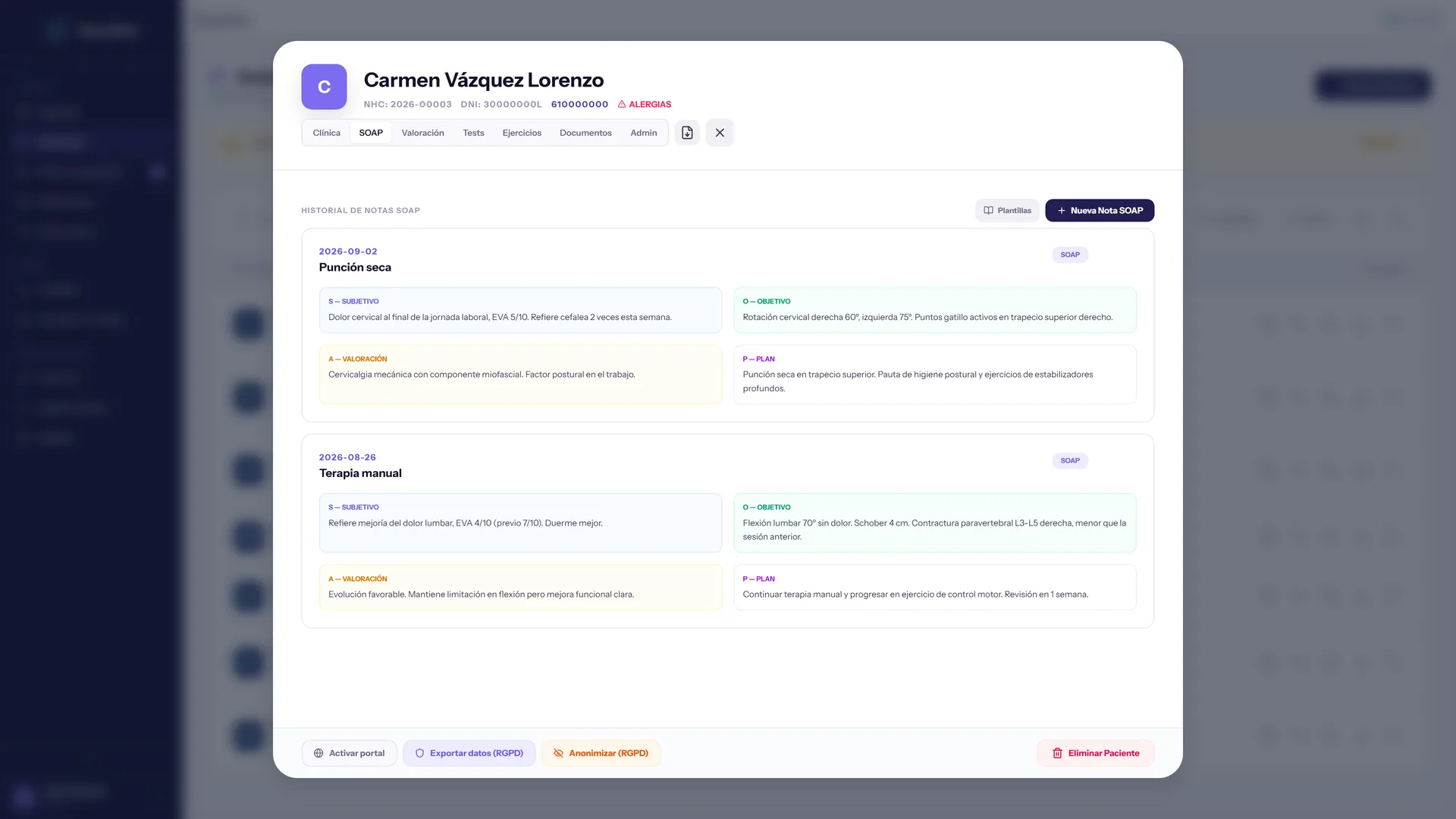
Task: Click Eliminar Paciente button
Action: (x=1095, y=753)
